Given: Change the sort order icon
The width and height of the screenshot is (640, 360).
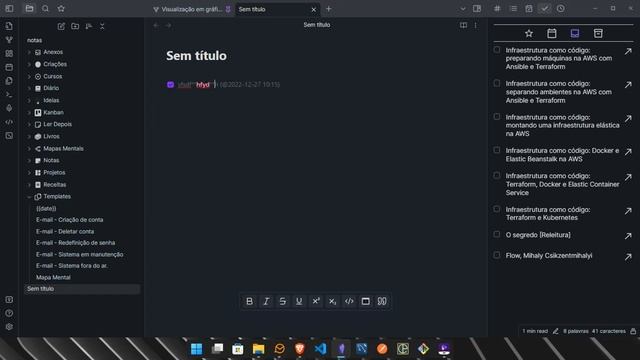Looking at the screenshot, I should pyautogui.click(x=89, y=26).
